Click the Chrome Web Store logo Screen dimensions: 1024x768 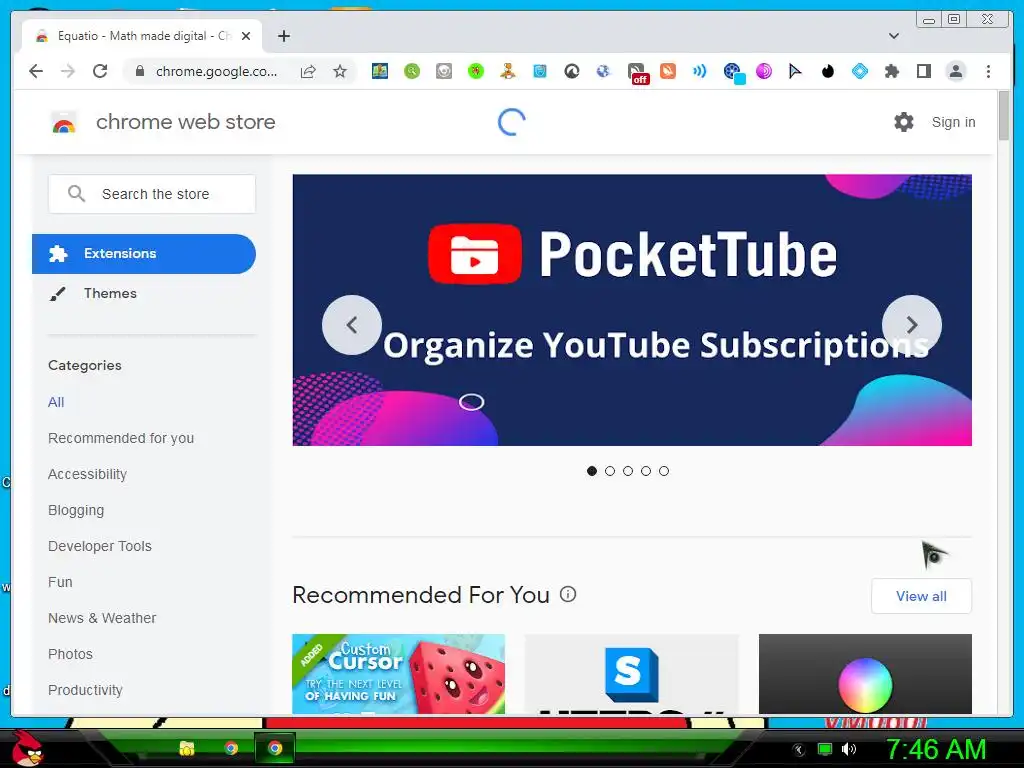[x=63, y=122]
